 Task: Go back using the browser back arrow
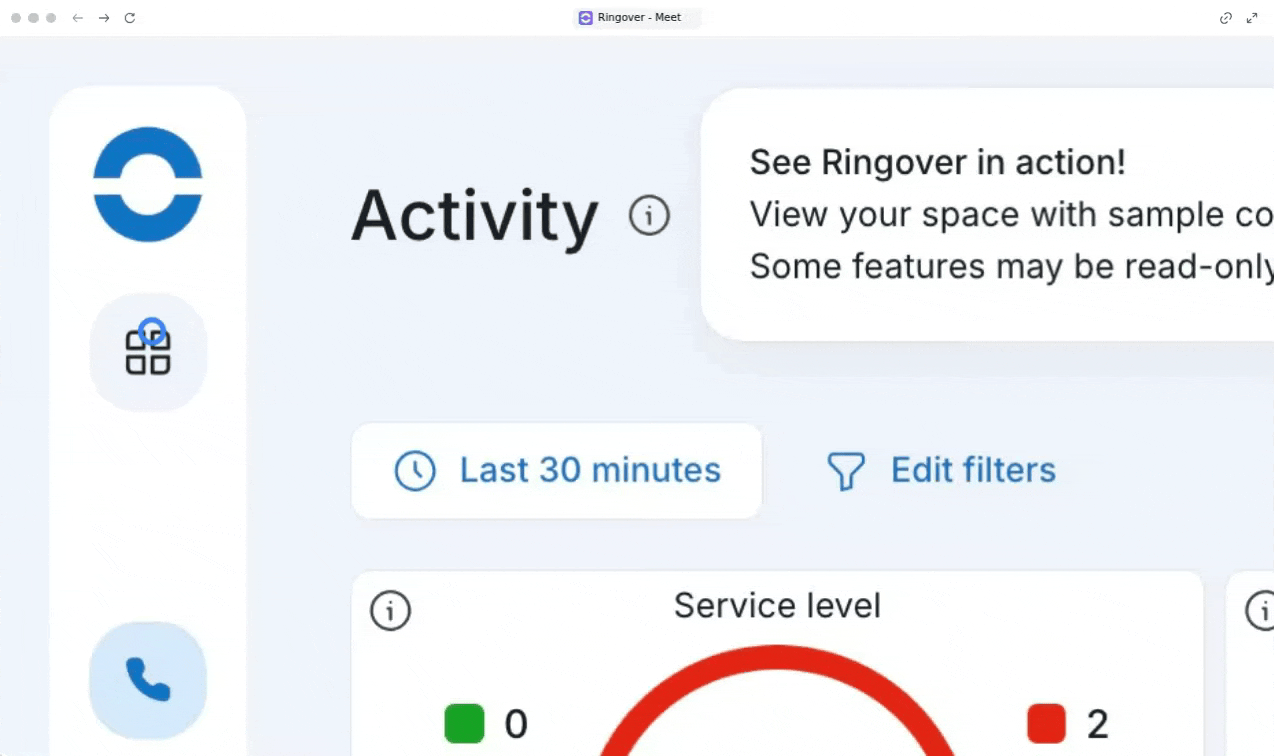click(78, 18)
